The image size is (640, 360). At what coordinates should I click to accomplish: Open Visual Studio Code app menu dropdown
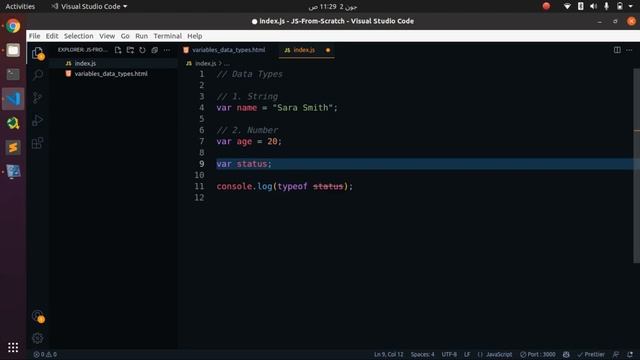point(89,7)
